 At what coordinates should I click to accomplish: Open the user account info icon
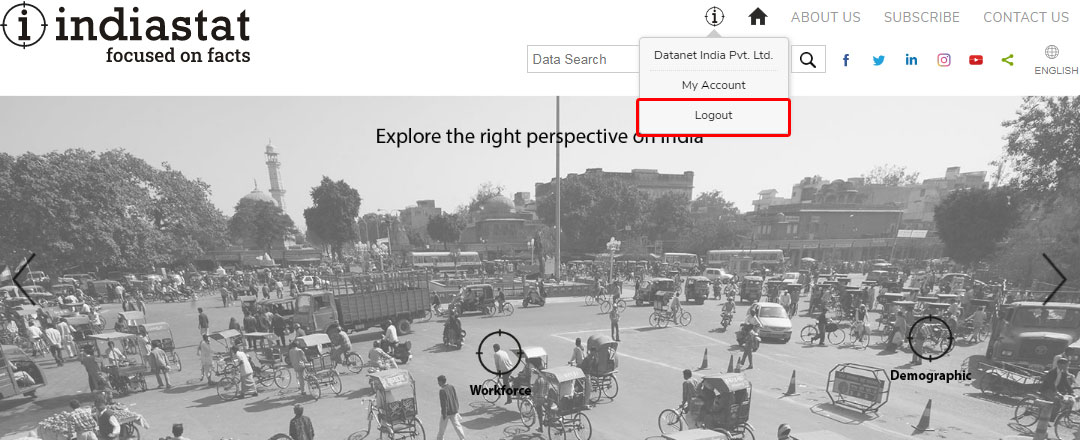(714, 16)
